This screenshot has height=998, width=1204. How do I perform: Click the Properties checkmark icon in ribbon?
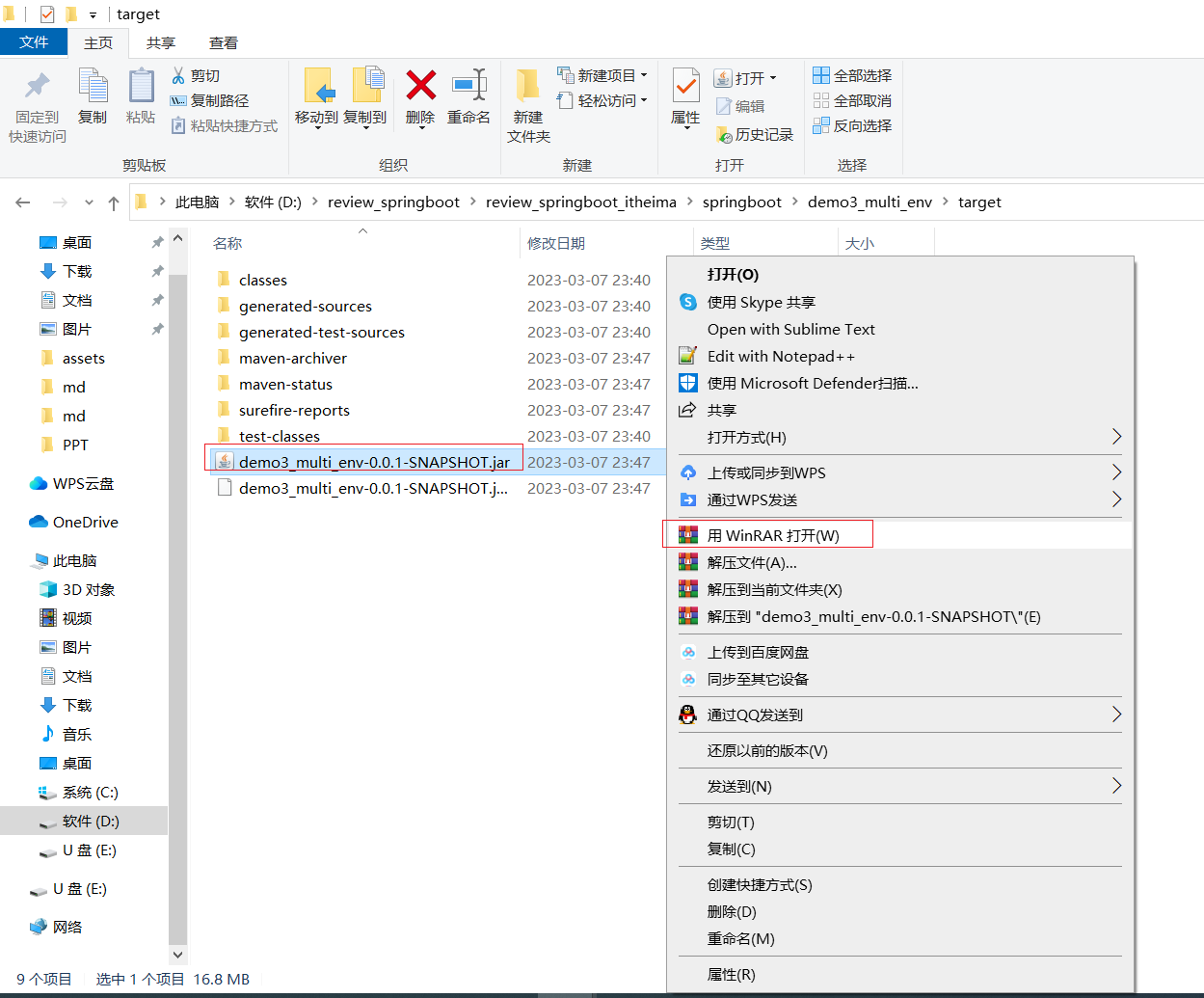tap(685, 87)
